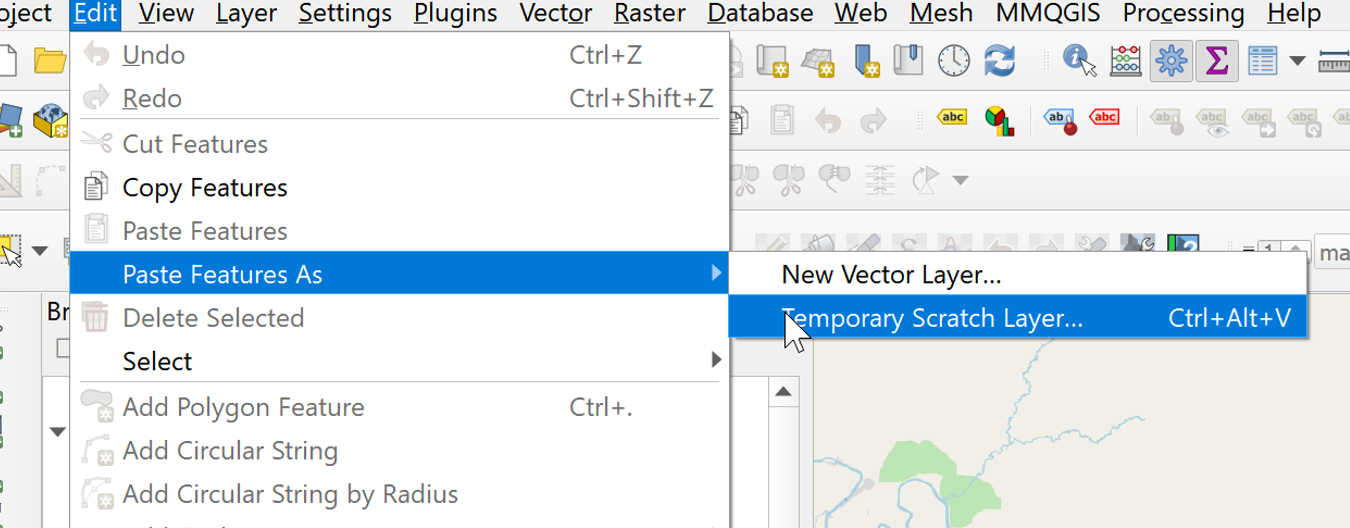Viewport: 1350px width, 528px height.
Task: Open the Processing Toolbox gear icon
Action: pos(1171,61)
